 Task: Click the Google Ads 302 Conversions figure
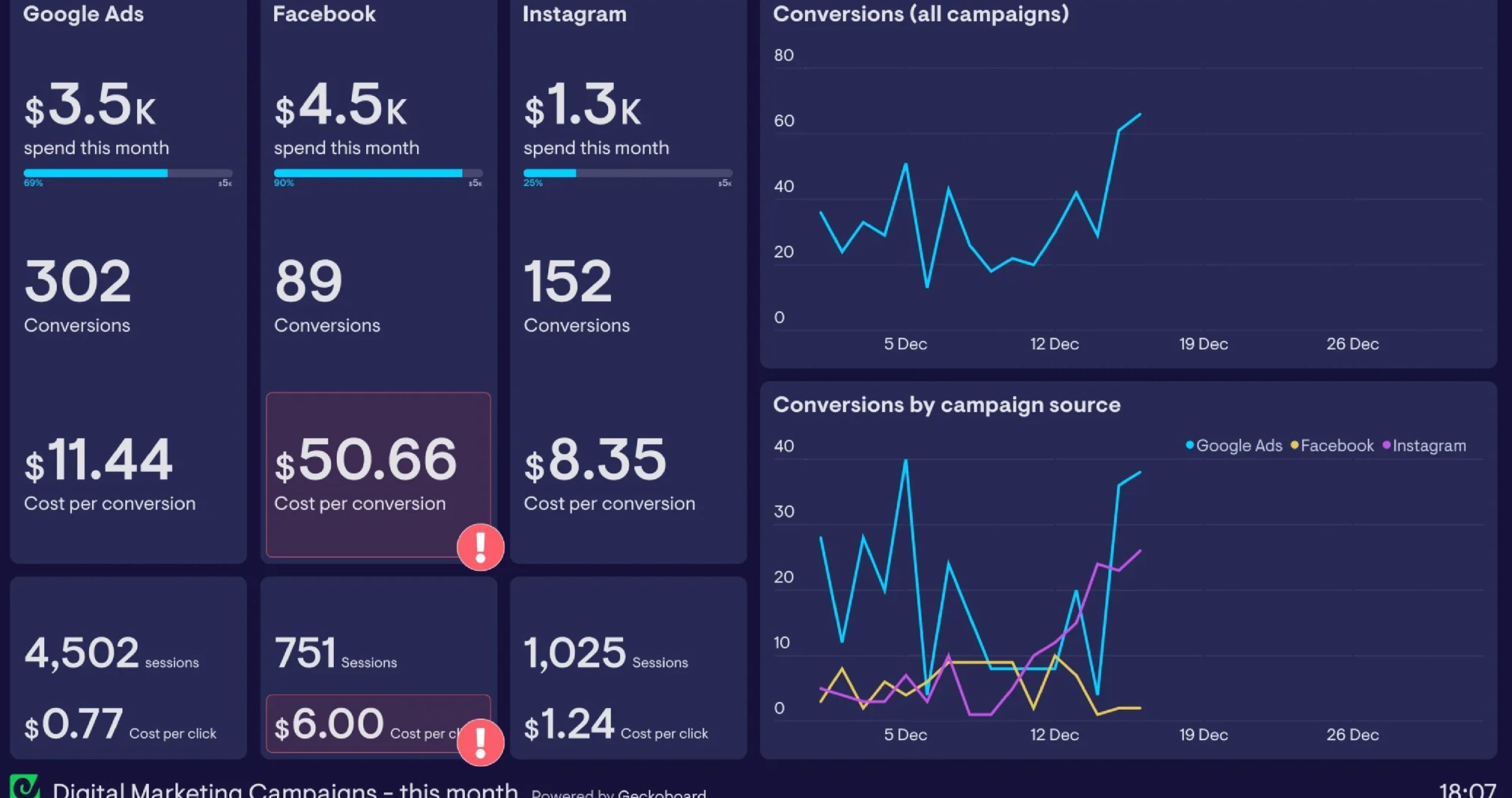(77, 282)
